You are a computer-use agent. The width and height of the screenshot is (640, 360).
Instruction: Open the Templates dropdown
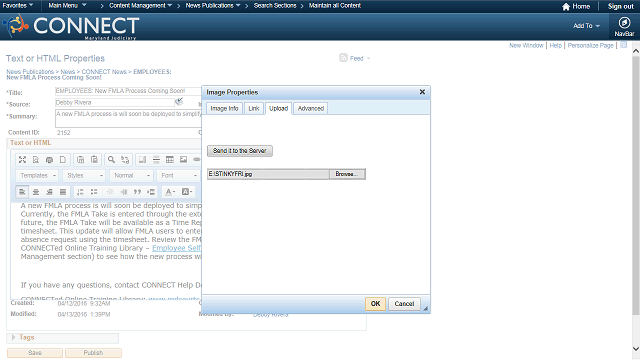coord(37,176)
